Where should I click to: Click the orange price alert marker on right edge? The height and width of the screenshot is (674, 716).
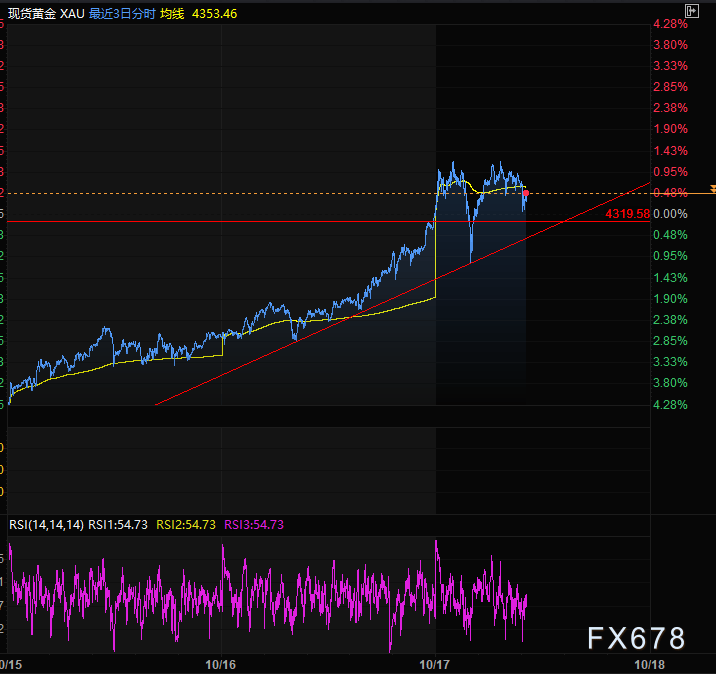[712, 189]
